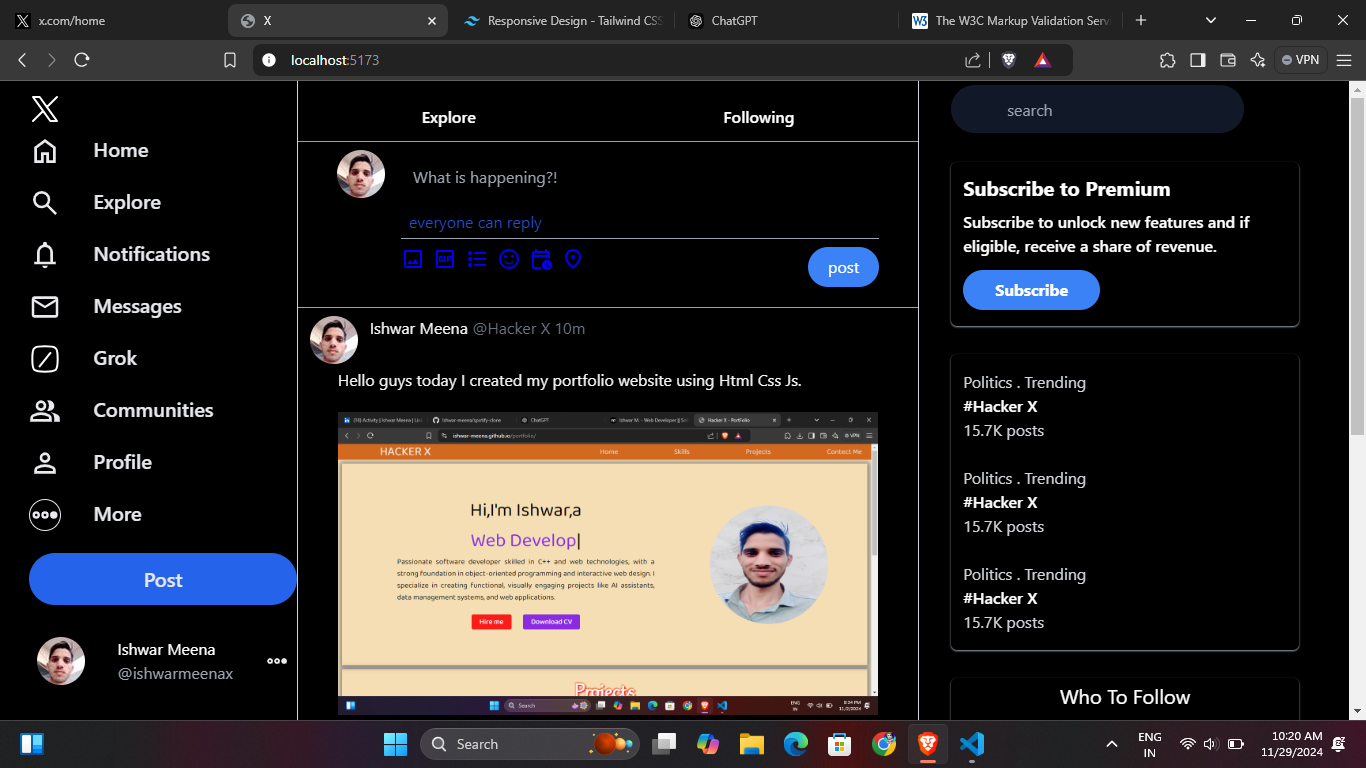The image size is (1366, 768).
Task: Click 'everyone can reply' link
Action: 475,223
